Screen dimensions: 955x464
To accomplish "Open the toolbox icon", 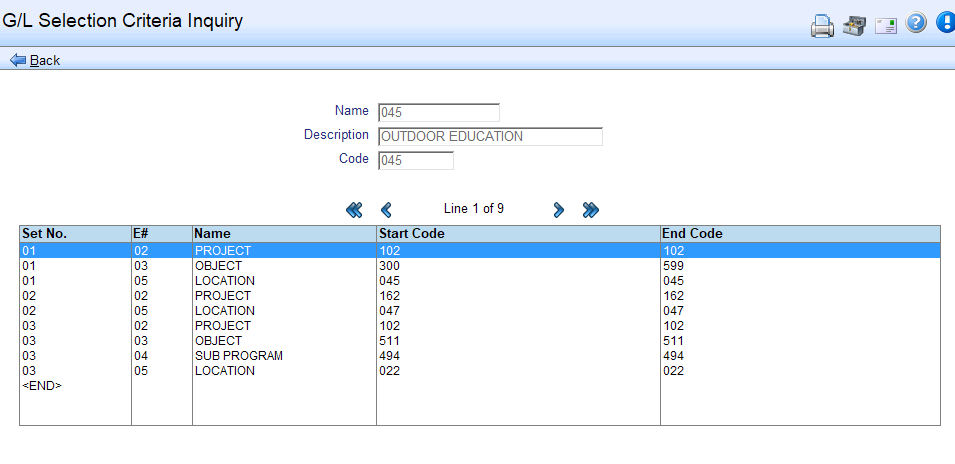I will [853, 26].
